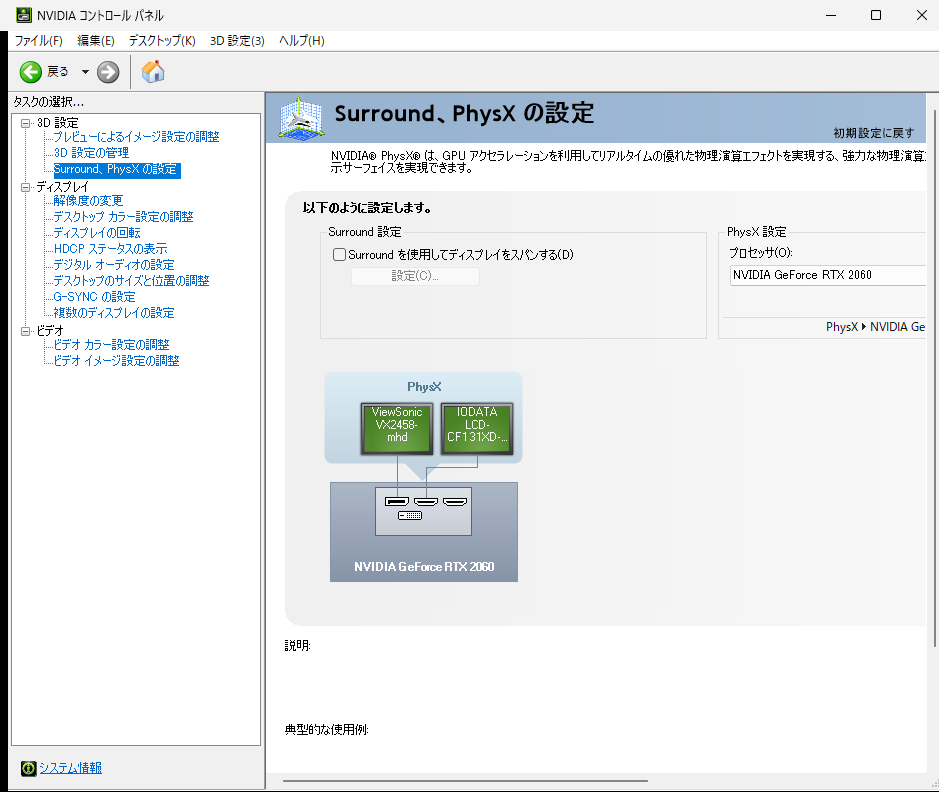Click the 設定(C)... button
The width and height of the screenshot is (939, 792).
pos(415,276)
